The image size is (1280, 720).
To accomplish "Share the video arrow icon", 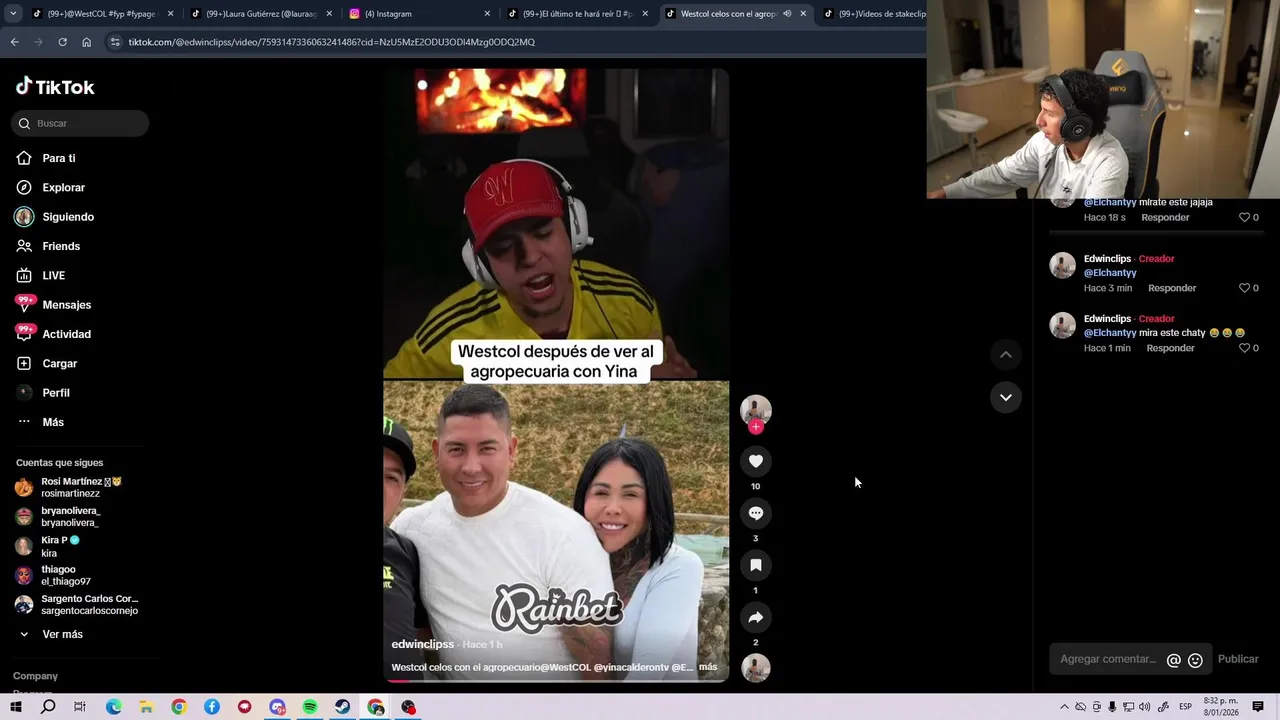I will (755, 617).
